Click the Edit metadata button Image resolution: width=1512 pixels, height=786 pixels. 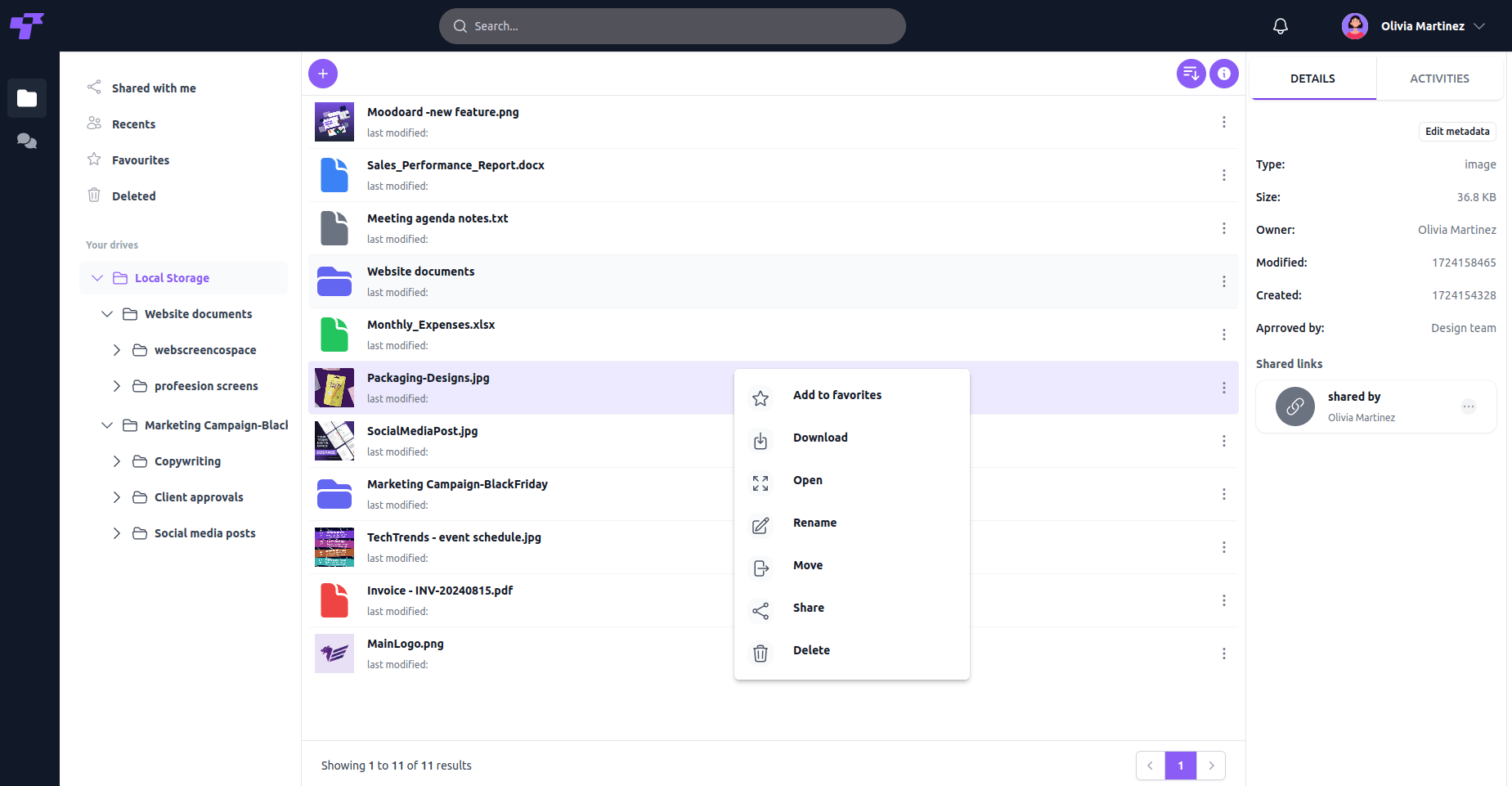(x=1457, y=131)
